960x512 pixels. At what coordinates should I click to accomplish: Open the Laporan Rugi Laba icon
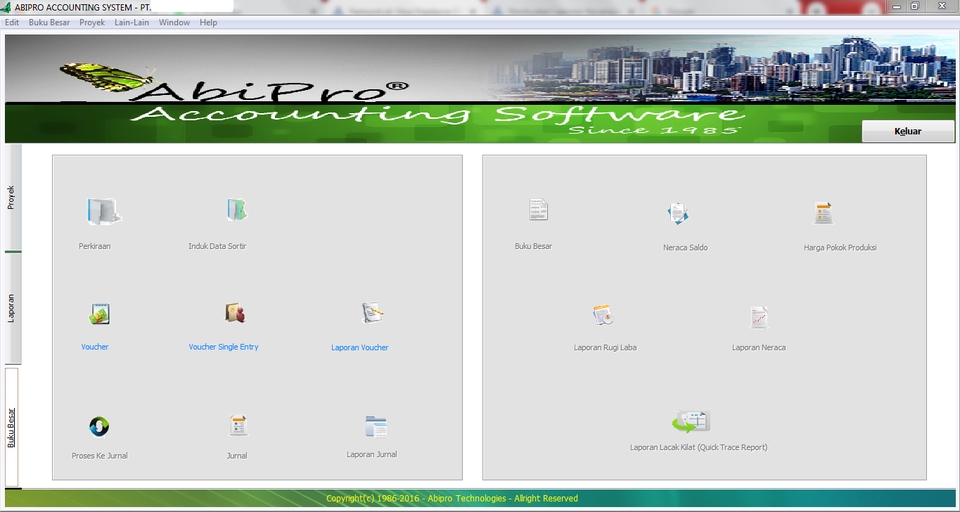click(x=602, y=315)
